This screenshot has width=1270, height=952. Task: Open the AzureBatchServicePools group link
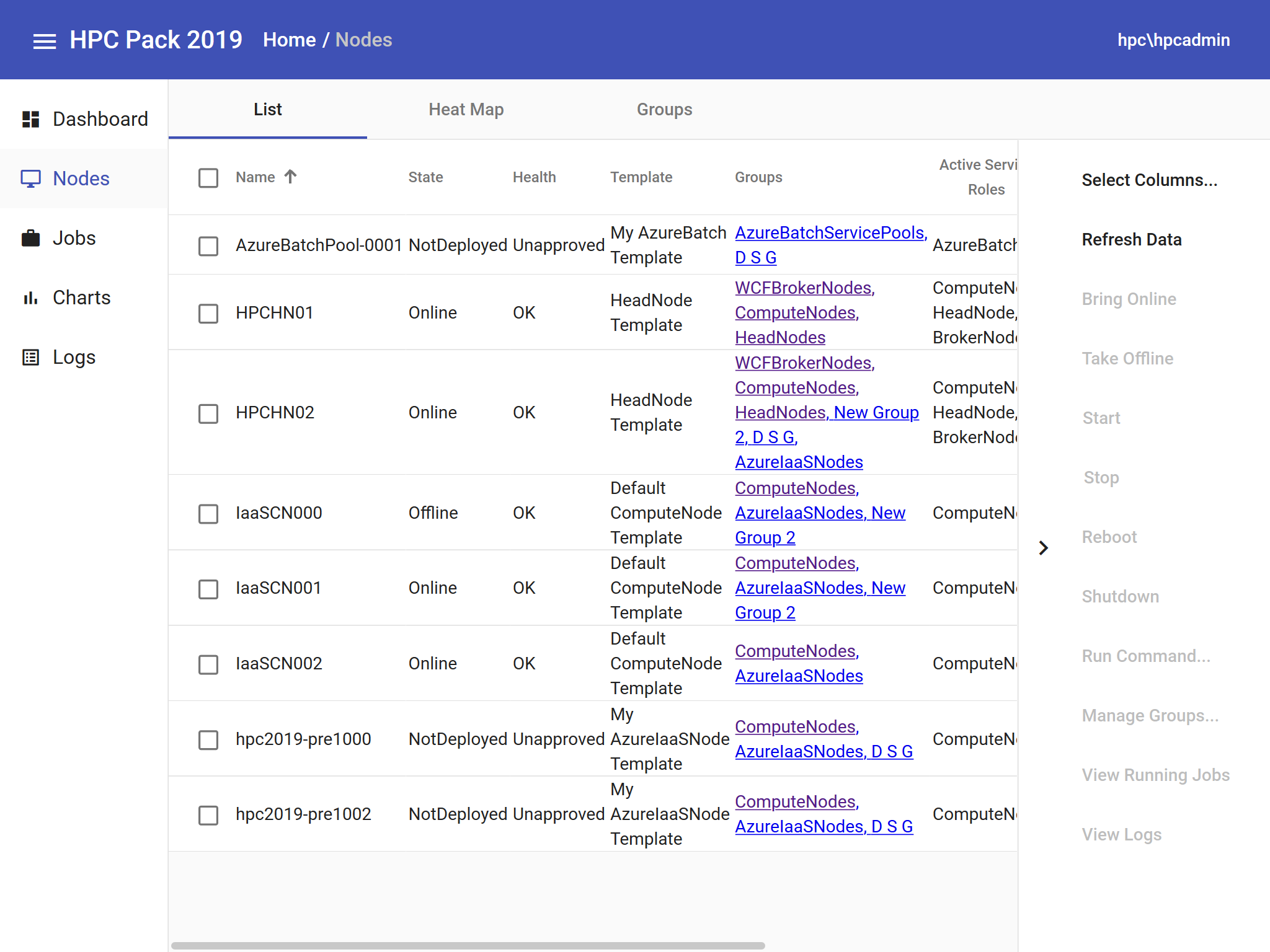tap(830, 232)
